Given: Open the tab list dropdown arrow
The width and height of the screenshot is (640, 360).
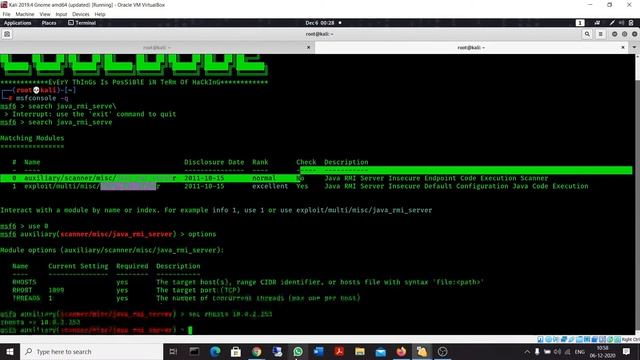Looking at the screenshot, I should tap(634, 47).
